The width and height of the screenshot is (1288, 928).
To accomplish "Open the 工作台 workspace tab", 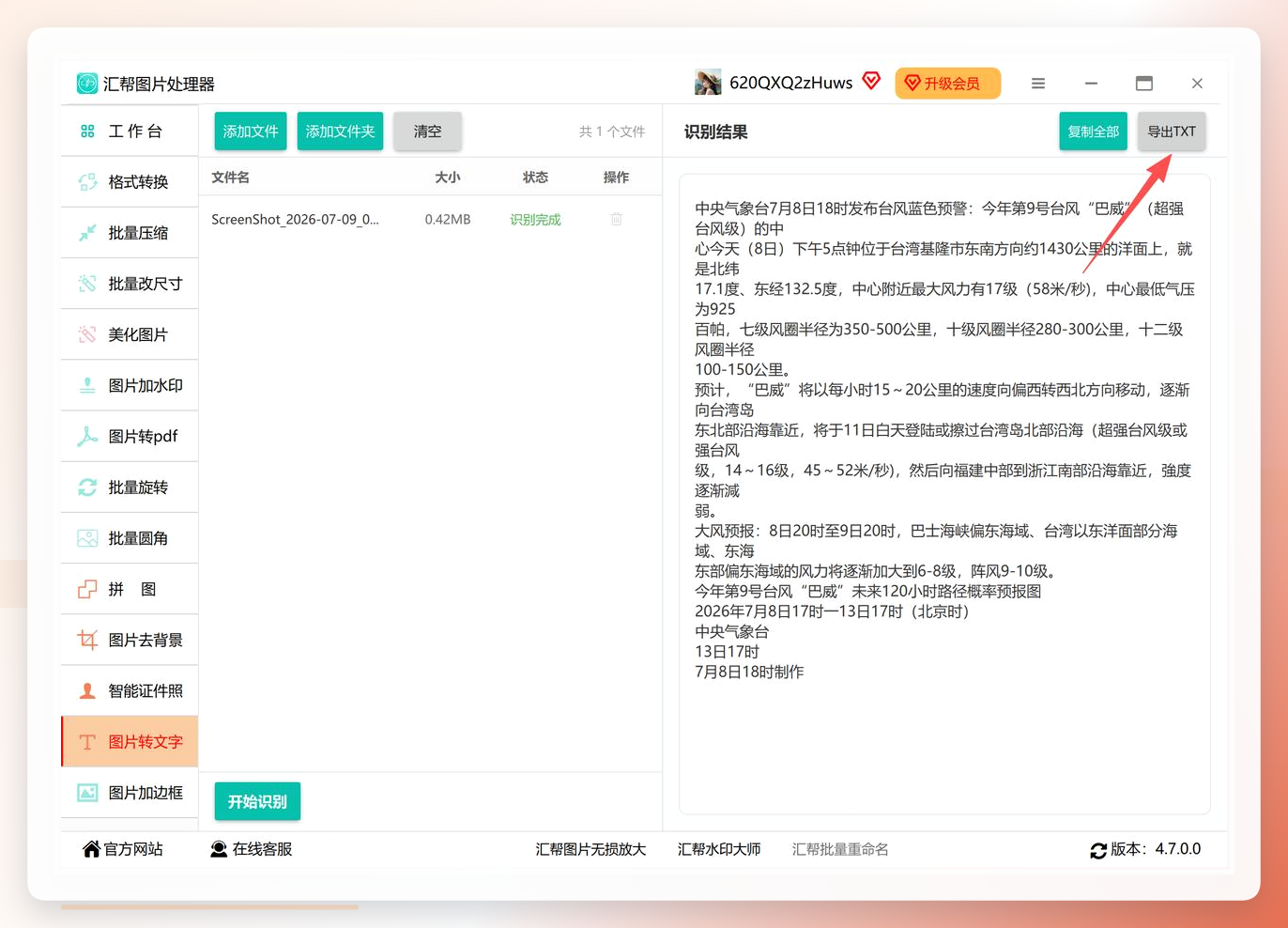I will tap(130, 131).
